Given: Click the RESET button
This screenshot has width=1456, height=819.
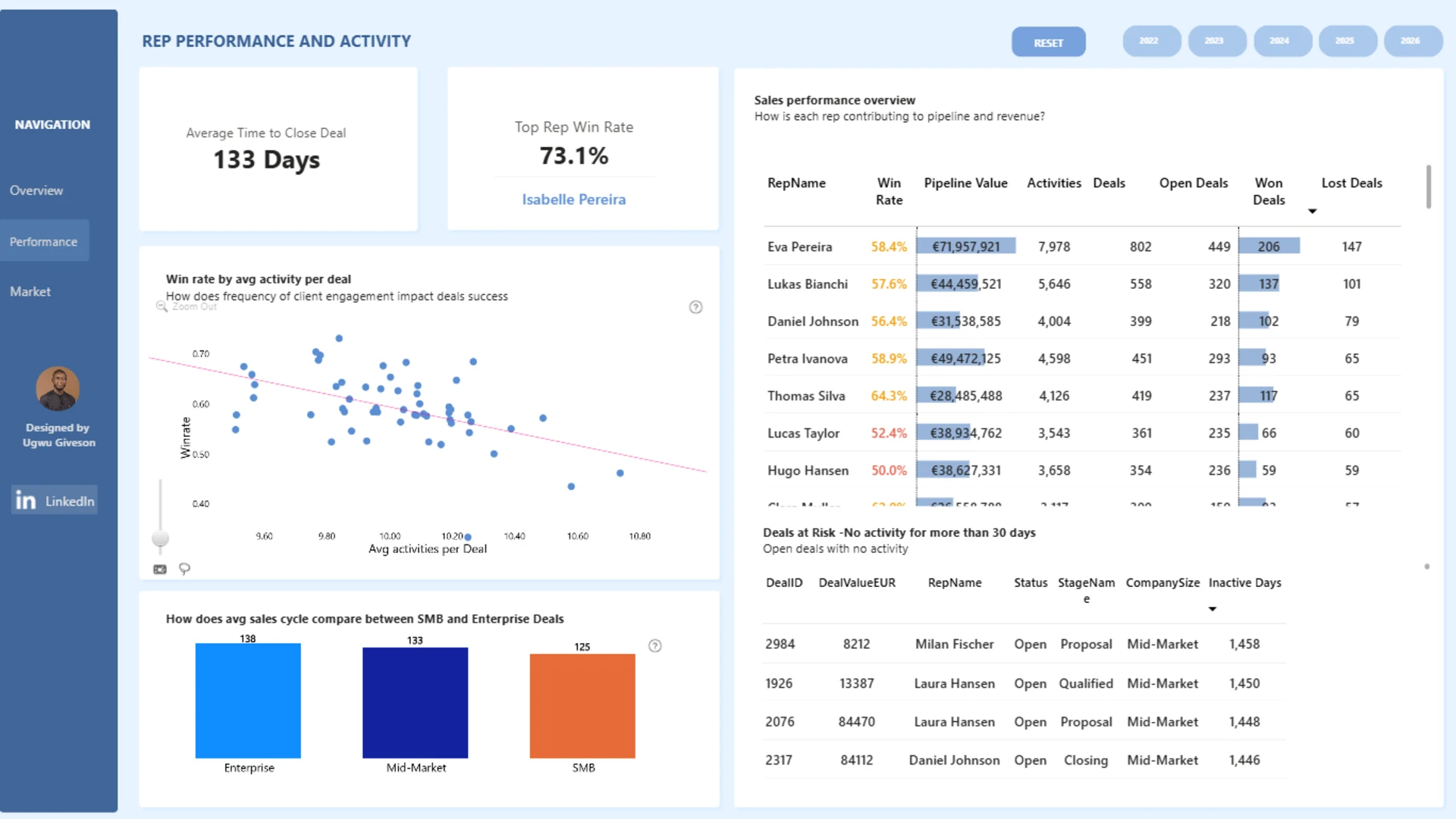Looking at the screenshot, I should (x=1048, y=42).
